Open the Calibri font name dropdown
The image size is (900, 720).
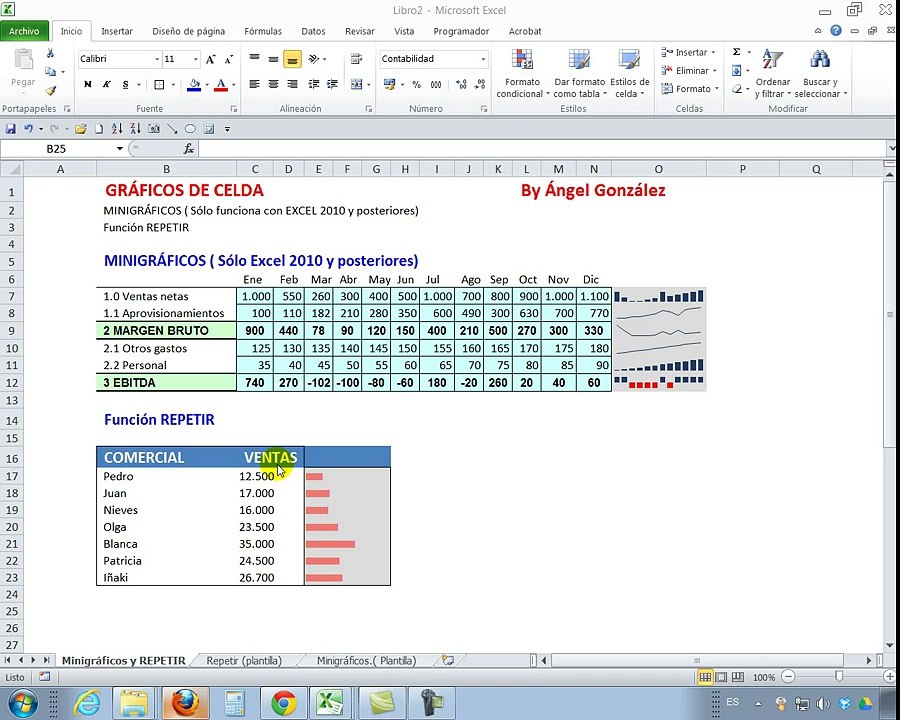pos(157,59)
